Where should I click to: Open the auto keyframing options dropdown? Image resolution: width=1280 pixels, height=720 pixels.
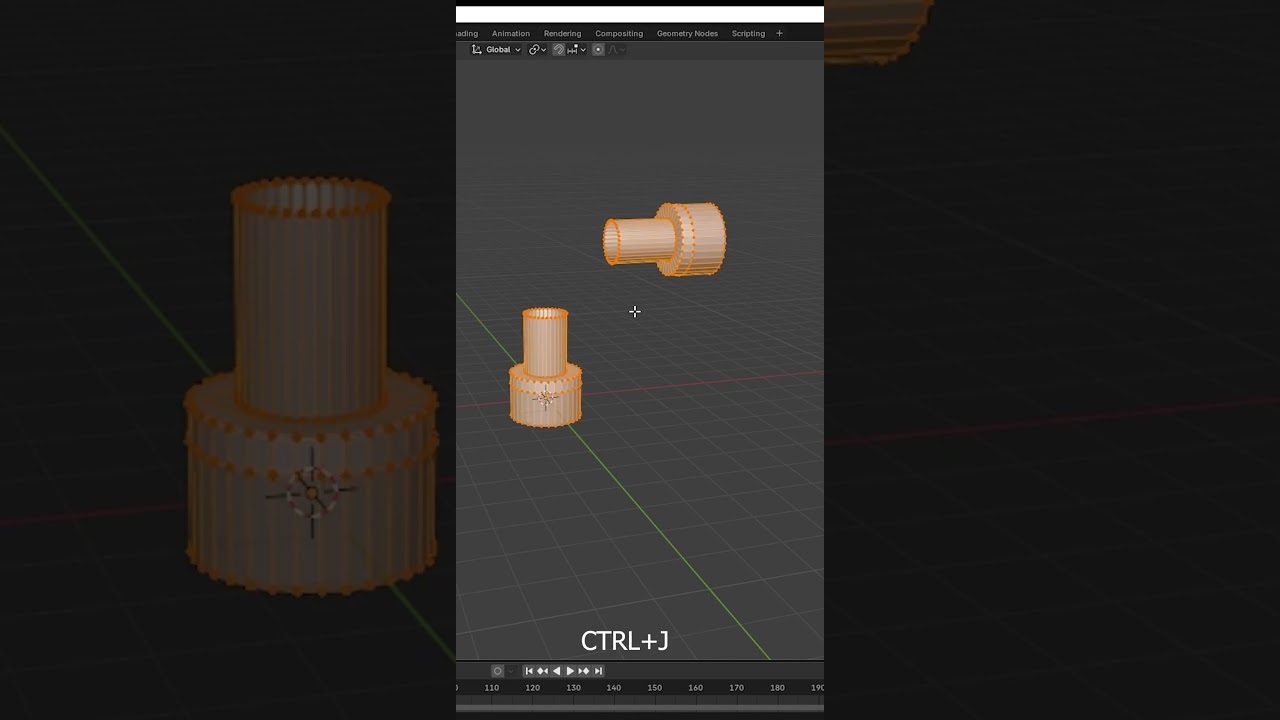tap(511, 671)
